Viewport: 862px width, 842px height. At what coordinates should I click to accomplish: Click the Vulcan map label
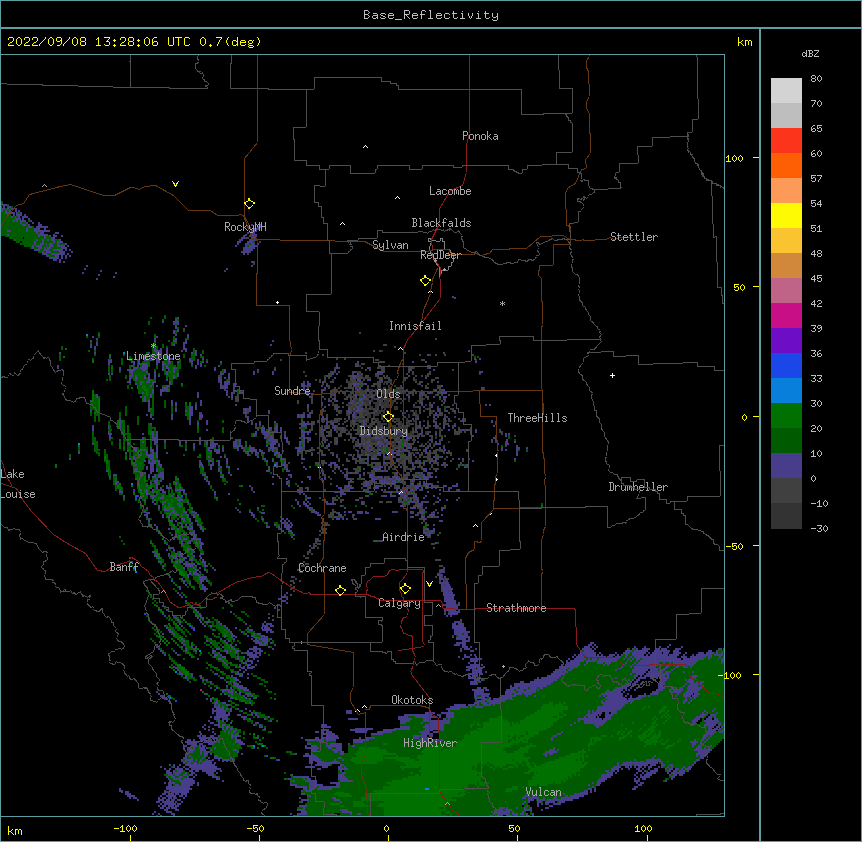click(543, 792)
